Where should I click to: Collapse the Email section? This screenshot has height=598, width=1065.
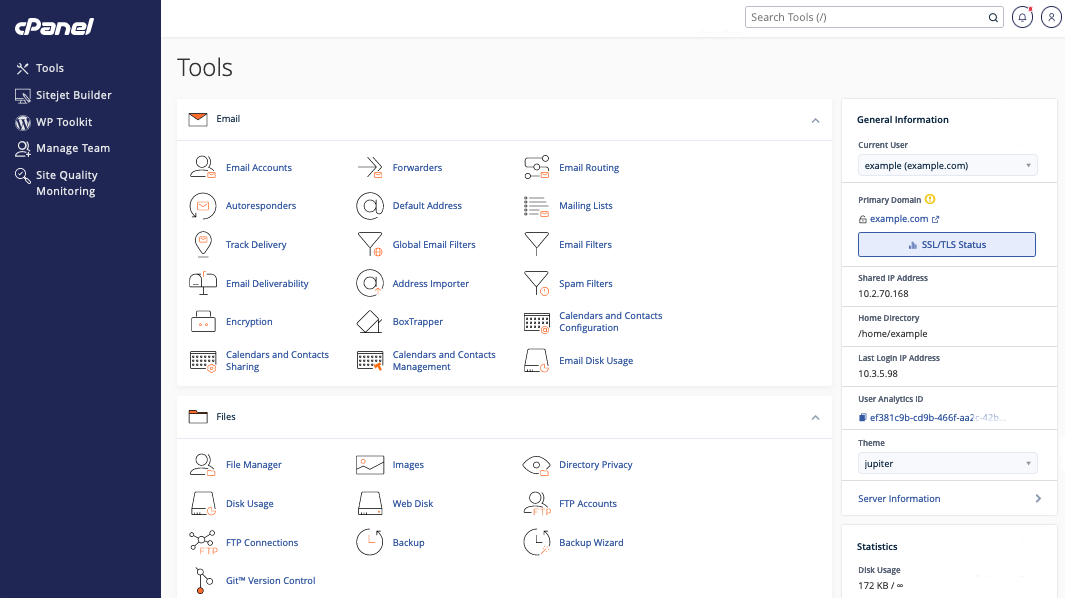click(815, 120)
